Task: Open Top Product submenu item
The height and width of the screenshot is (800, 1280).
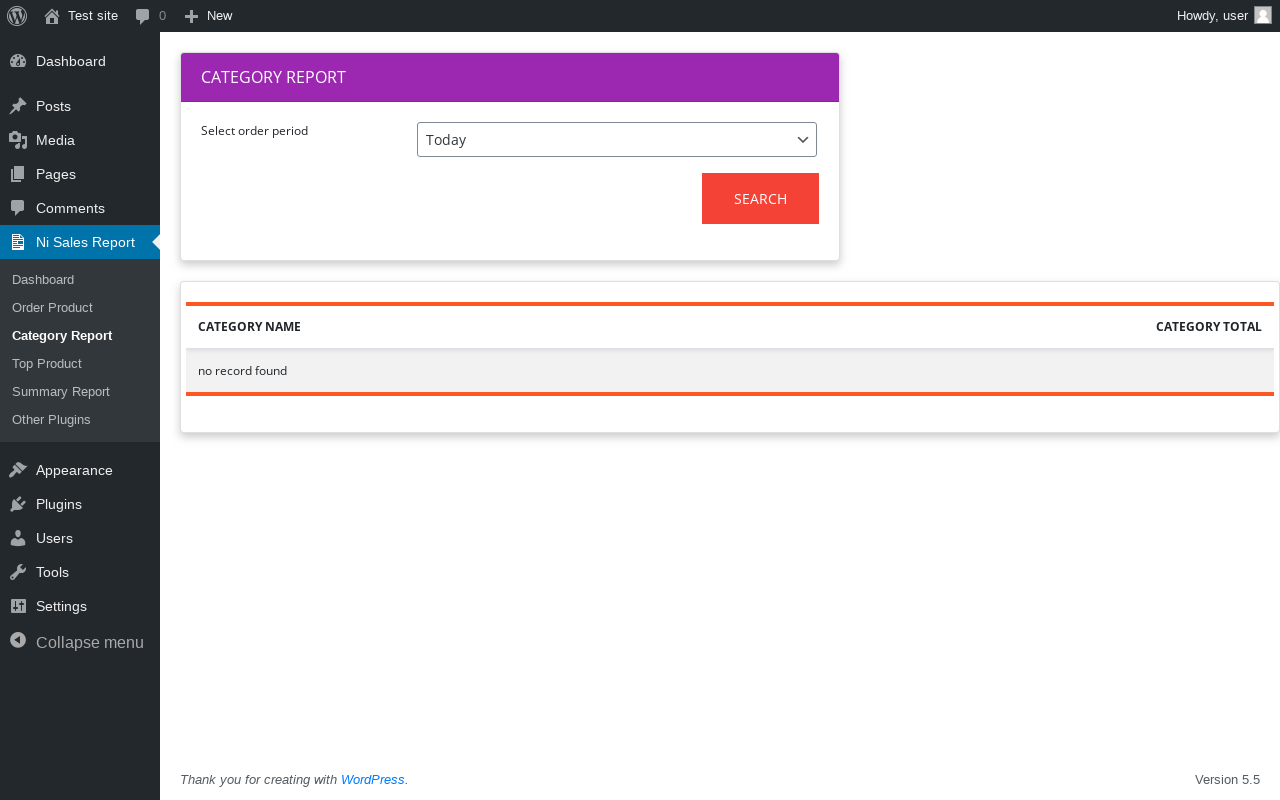Action: (47, 363)
